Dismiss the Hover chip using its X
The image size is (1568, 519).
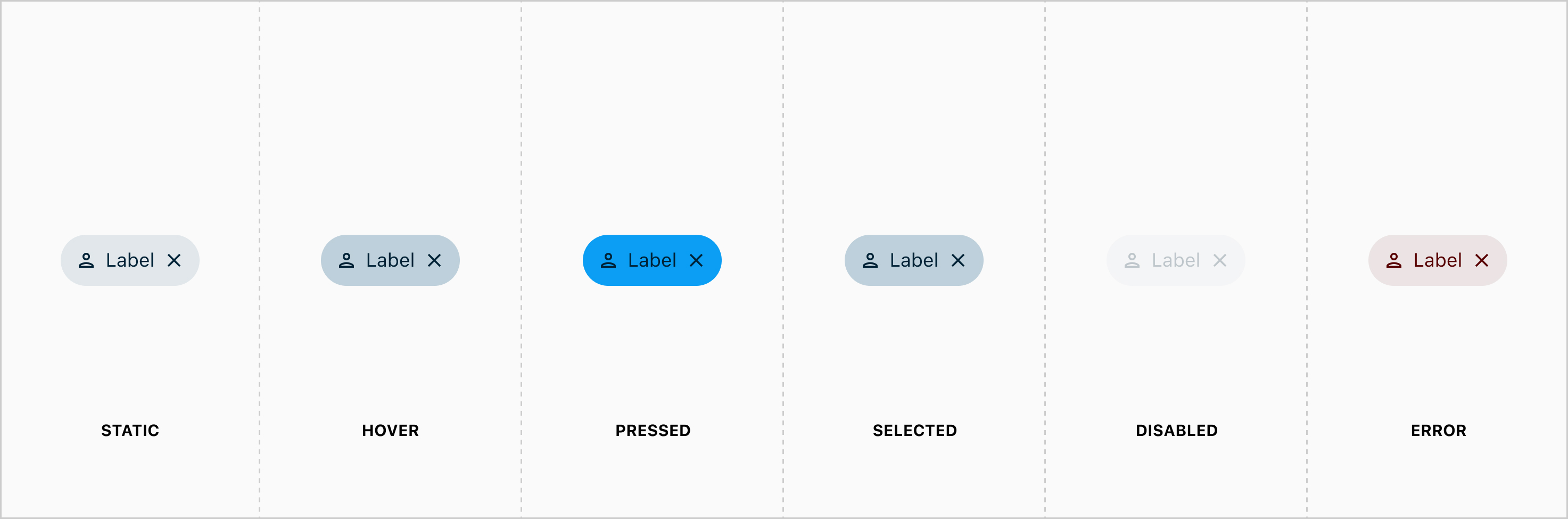(434, 260)
